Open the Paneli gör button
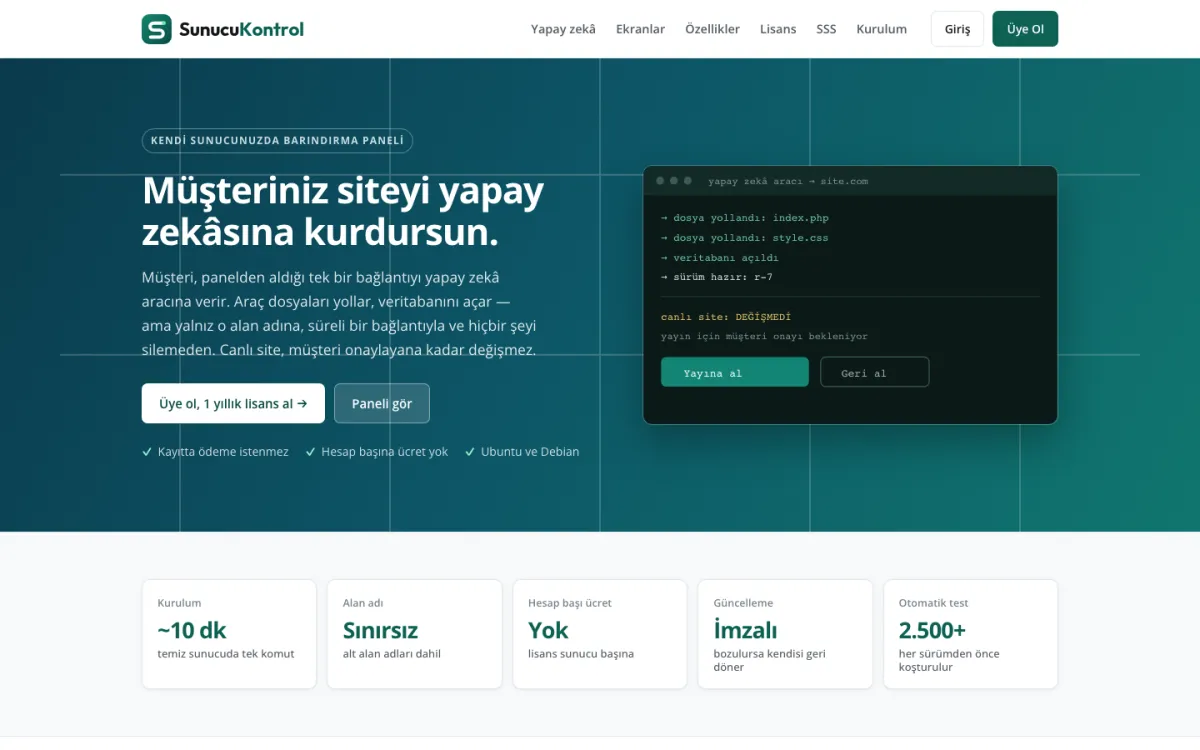 click(382, 403)
